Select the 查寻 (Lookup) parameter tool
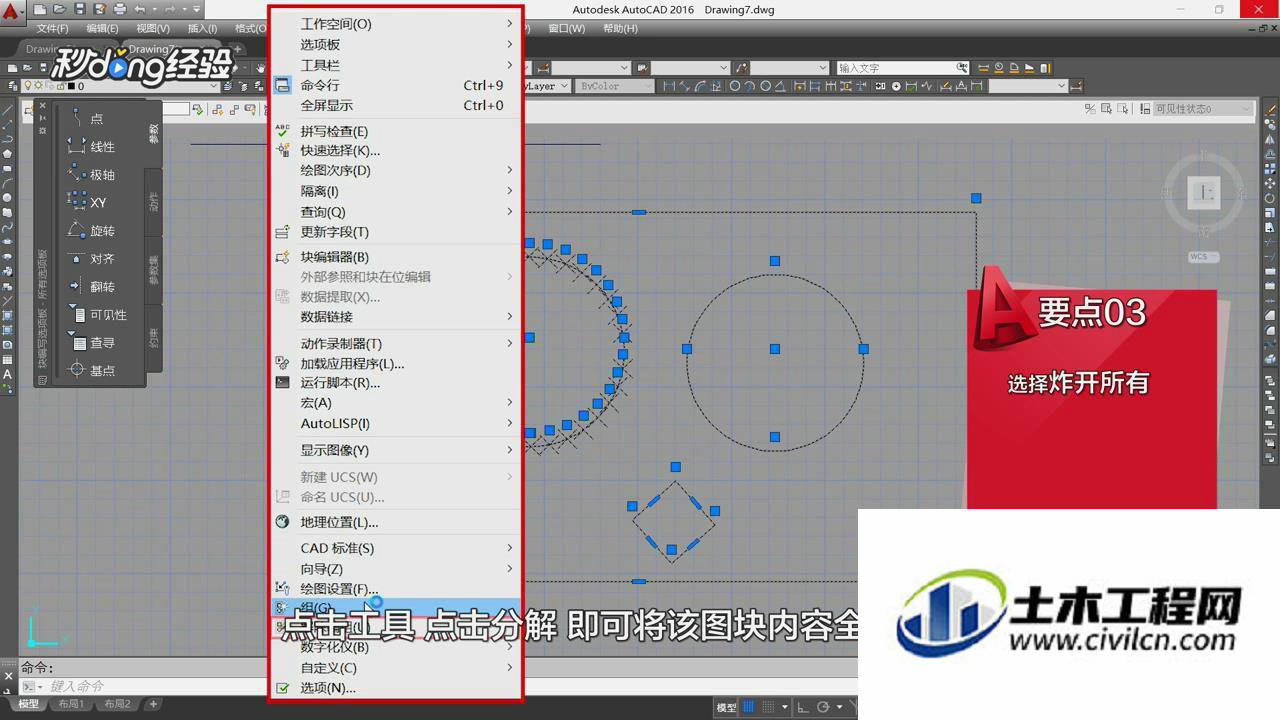The width and height of the screenshot is (1280, 720). coord(90,342)
